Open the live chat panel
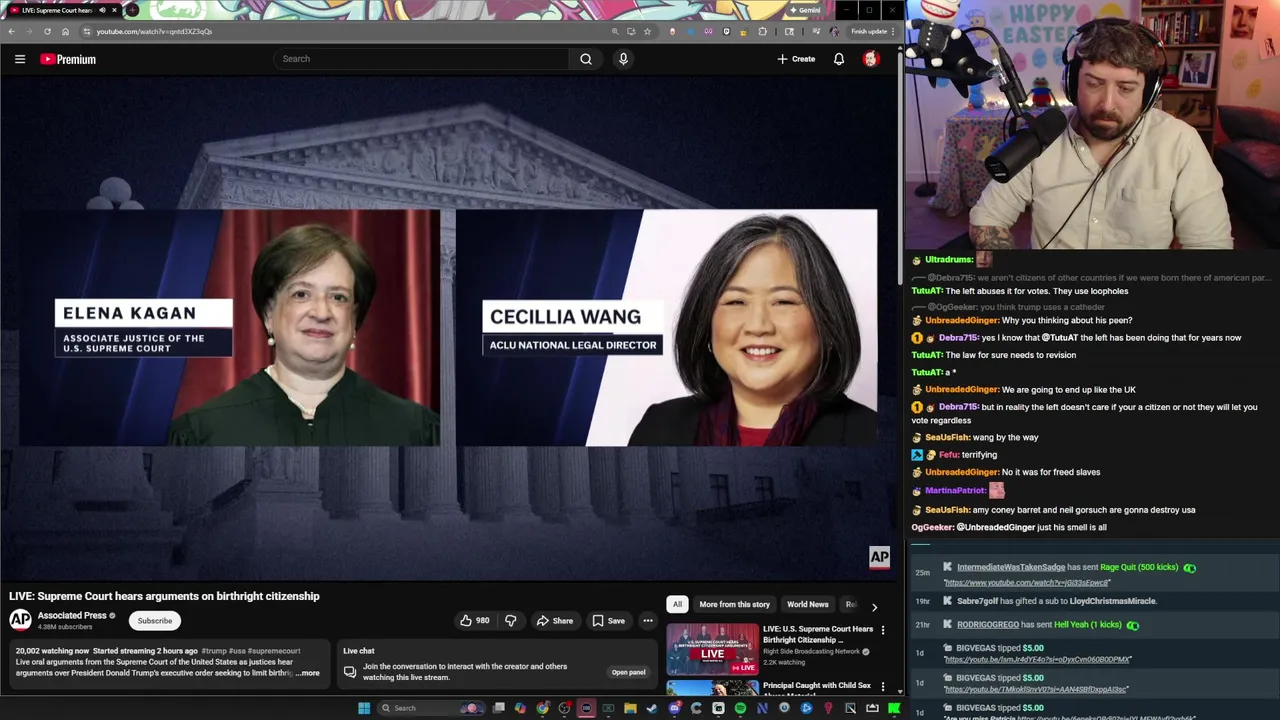The image size is (1280, 720). tap(628, 672)
